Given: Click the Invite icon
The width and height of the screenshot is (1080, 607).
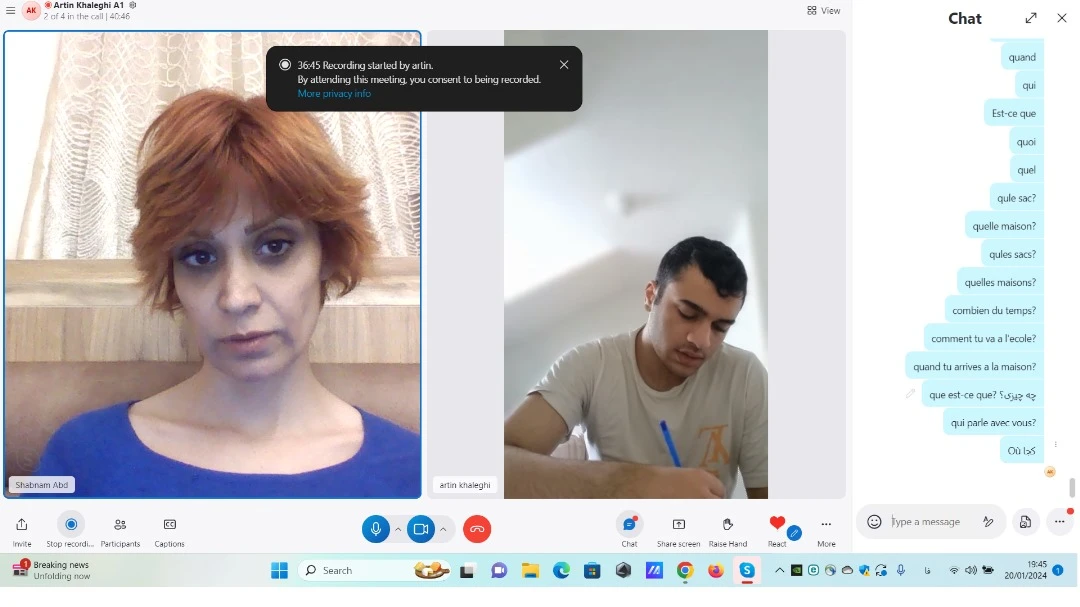Looking at the screenshot, I should (x=22, y=525).
